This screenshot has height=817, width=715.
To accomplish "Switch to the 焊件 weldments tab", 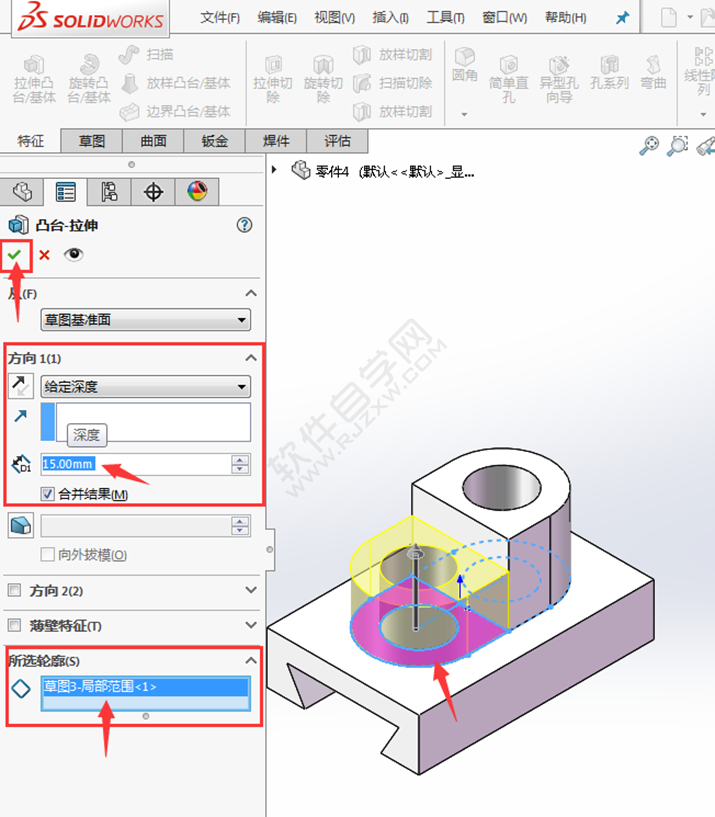I will [x=276, y=141].
